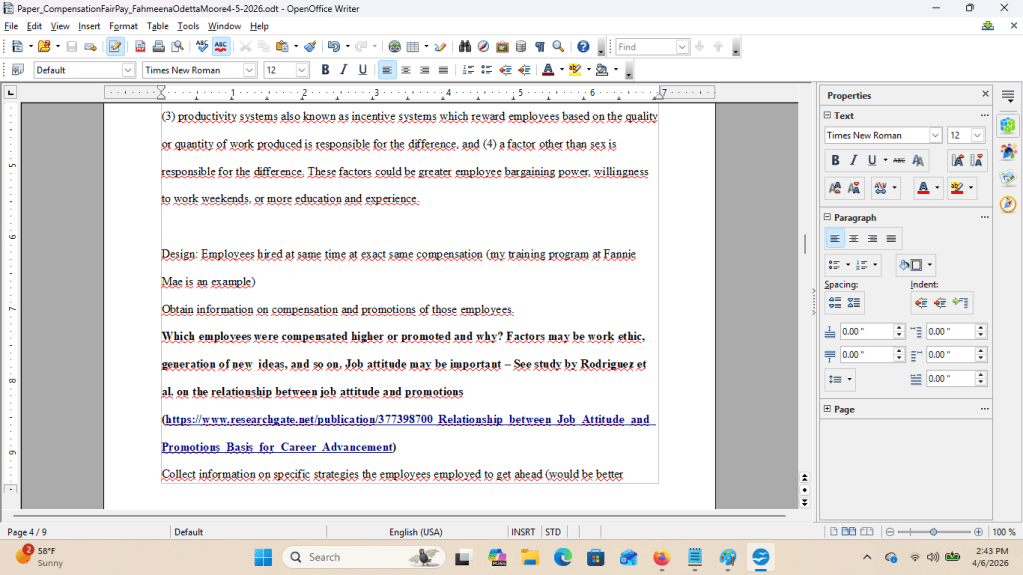Click the Find text box in toolbar
This screenshot has height=575, width=1023.
[645, 47]
